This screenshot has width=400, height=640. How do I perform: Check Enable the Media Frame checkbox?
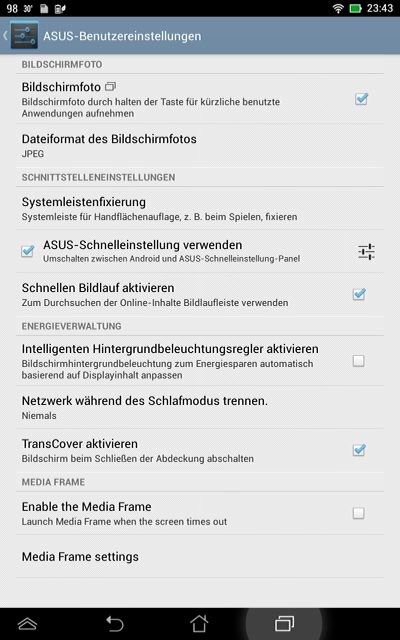358,513
